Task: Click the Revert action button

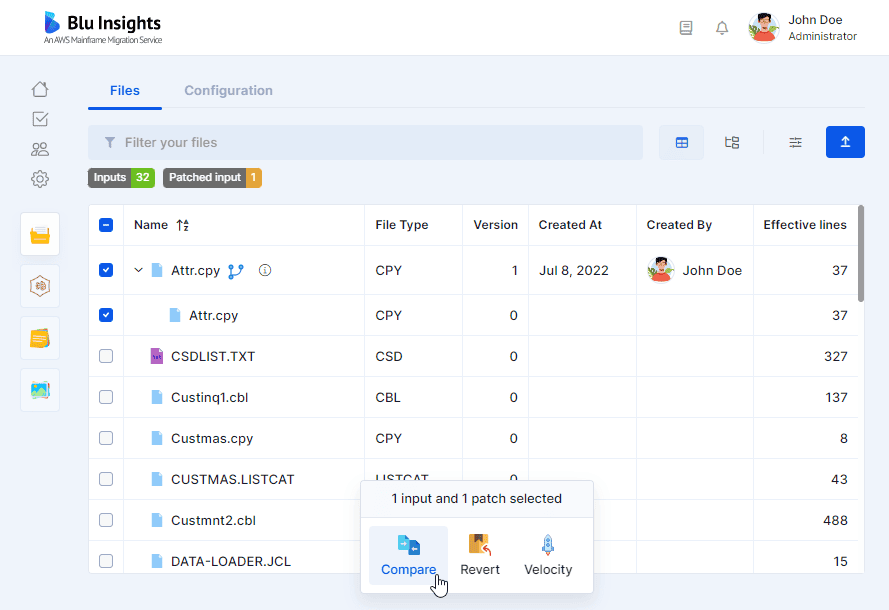Action: [480, 555]
